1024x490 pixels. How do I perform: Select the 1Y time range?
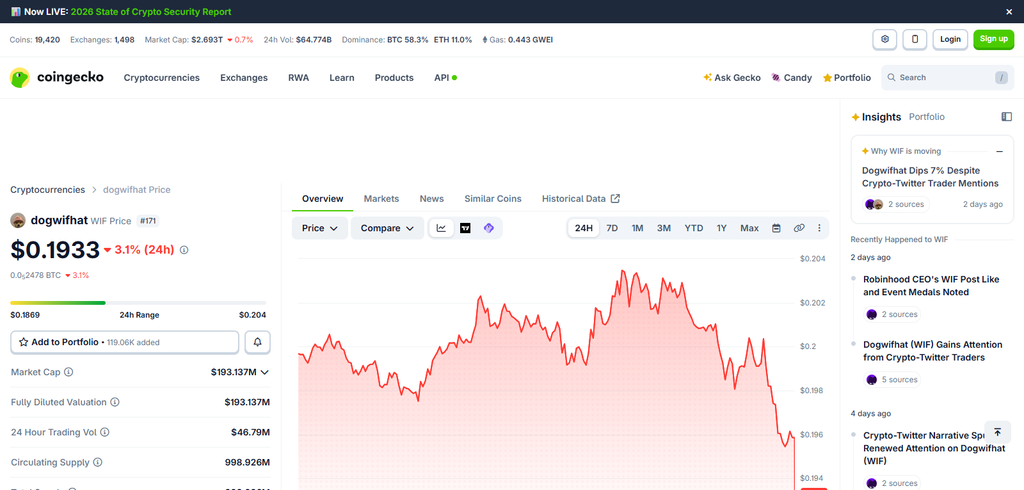pyautogui.click(x=722, y=228)
